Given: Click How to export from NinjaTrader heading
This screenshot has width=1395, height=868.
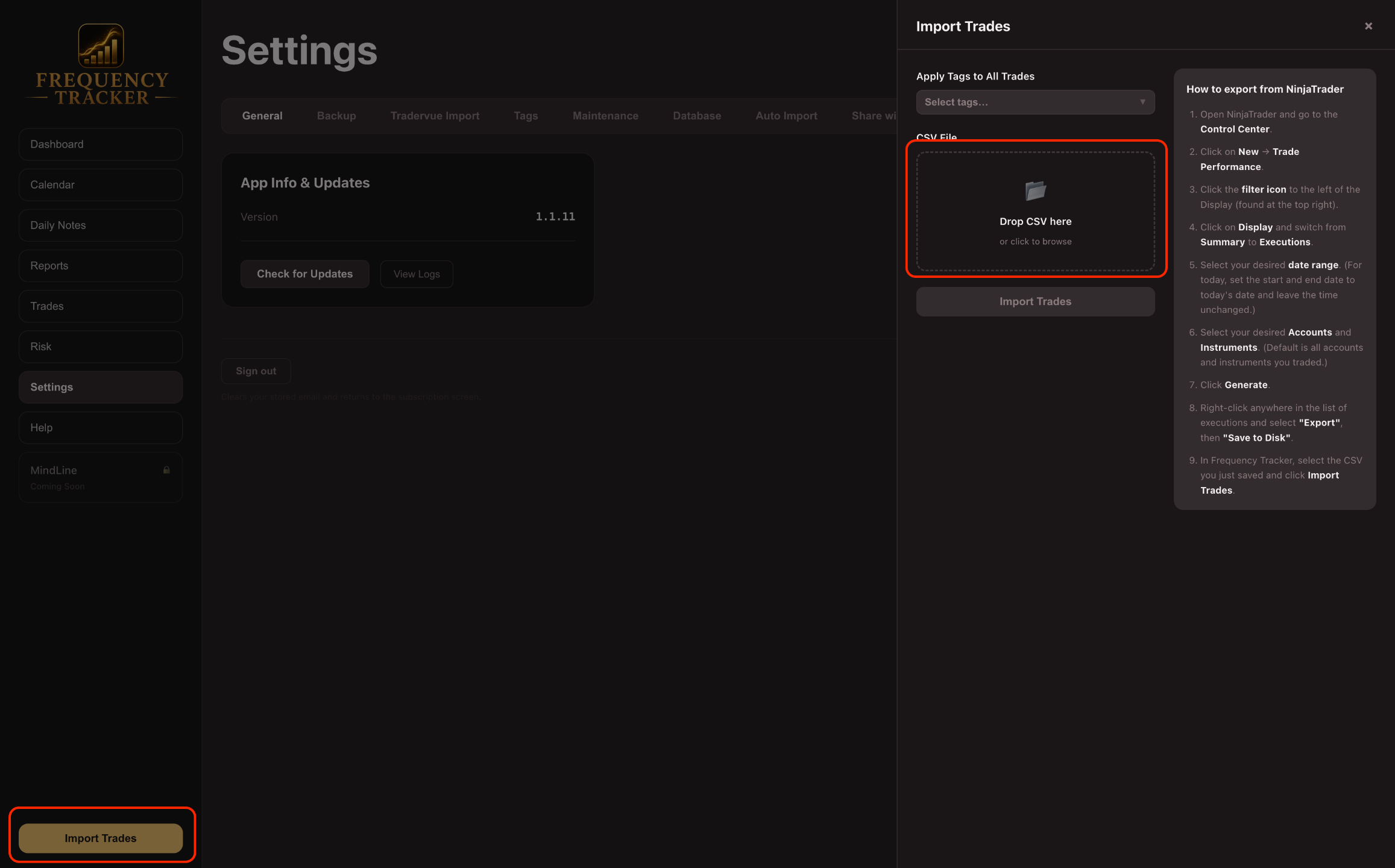Looking at the screenshot, I should 1265,89.
